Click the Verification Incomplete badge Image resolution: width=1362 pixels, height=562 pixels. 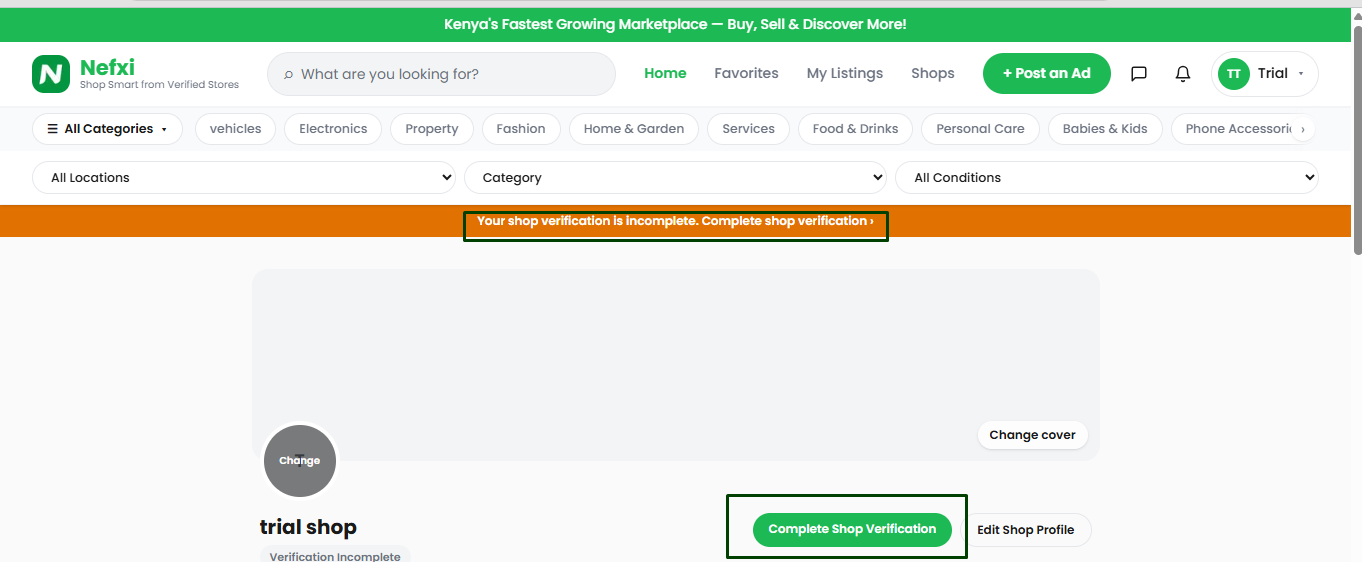(x=335, y=556)
